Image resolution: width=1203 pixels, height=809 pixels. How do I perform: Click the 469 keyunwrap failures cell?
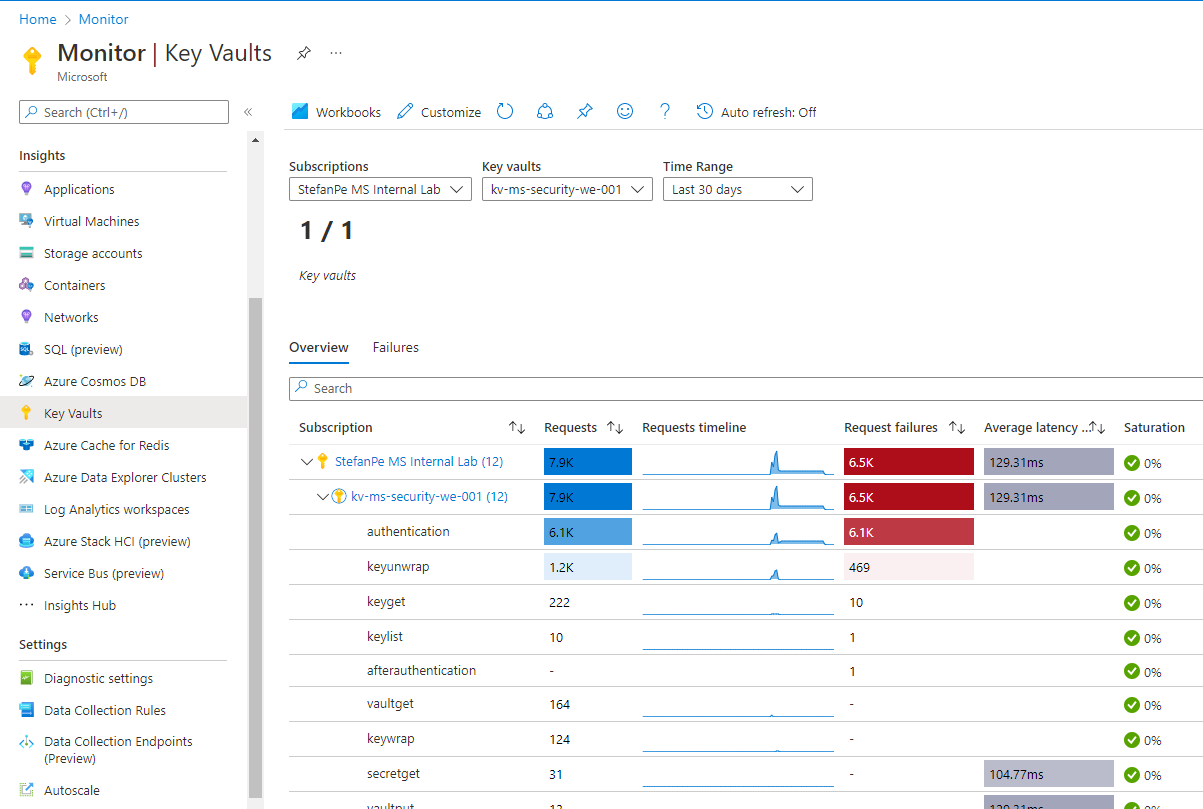point(908,567)
